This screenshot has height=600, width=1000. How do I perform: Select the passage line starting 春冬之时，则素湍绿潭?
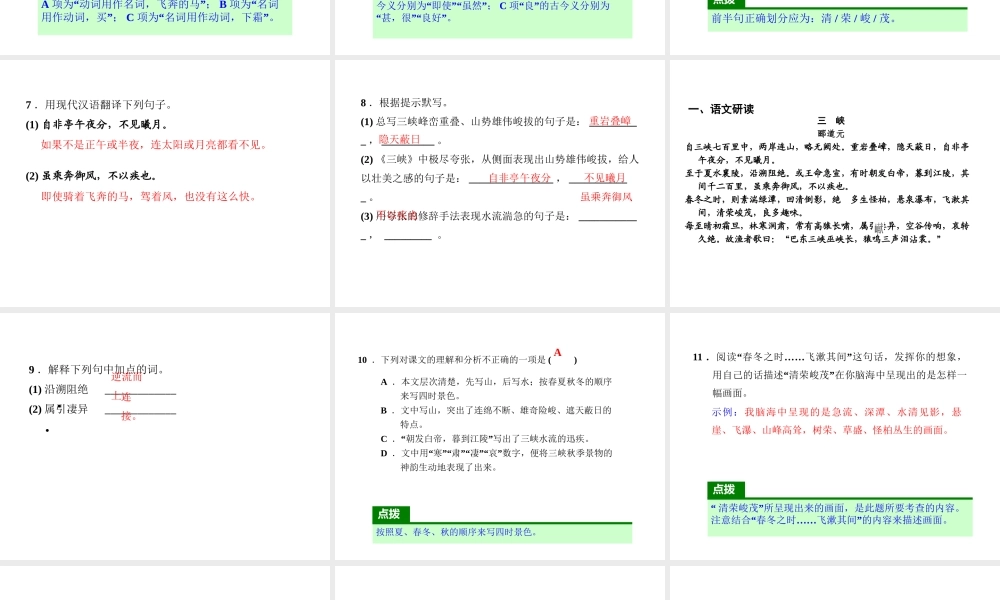[x=827, y=206]
